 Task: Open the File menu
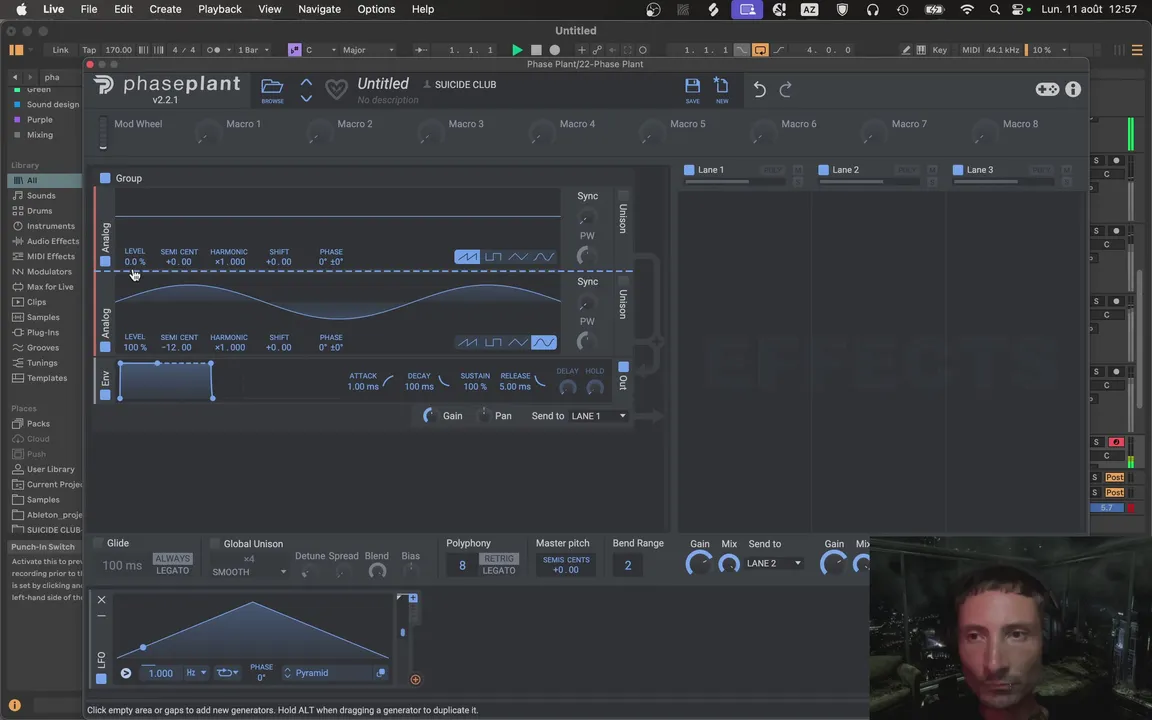pyautogui.click(x=89, y=10)
